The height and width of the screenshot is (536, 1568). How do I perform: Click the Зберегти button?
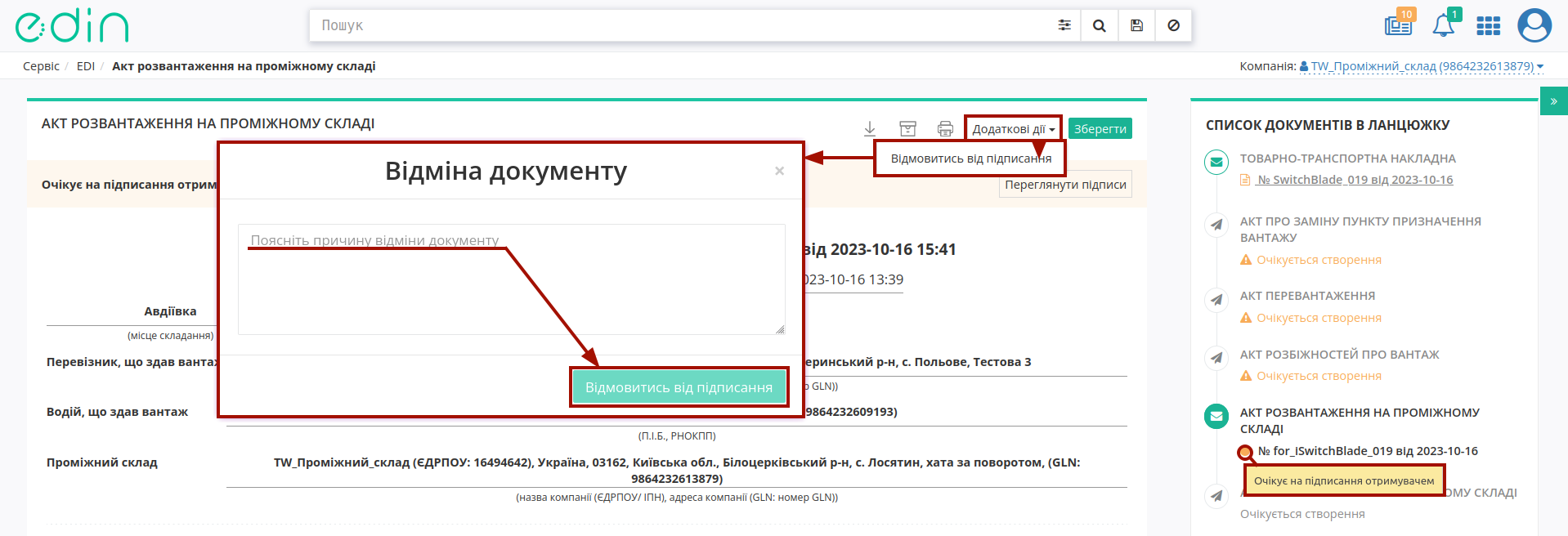coord(1100,128)
